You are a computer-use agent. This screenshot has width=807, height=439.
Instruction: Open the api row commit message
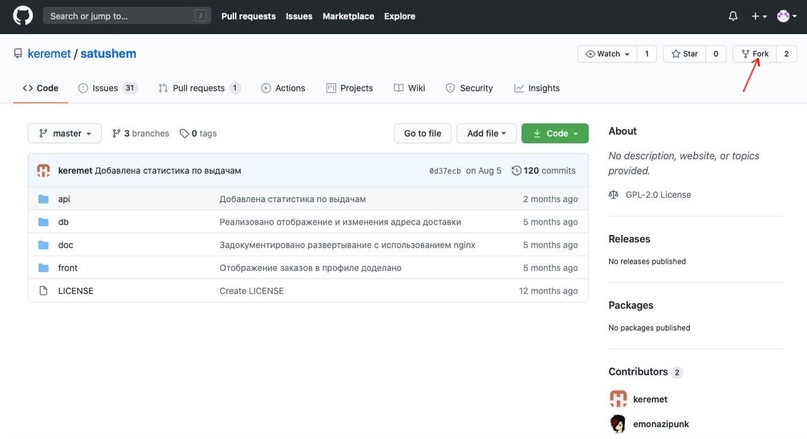(x=292, y=199)
